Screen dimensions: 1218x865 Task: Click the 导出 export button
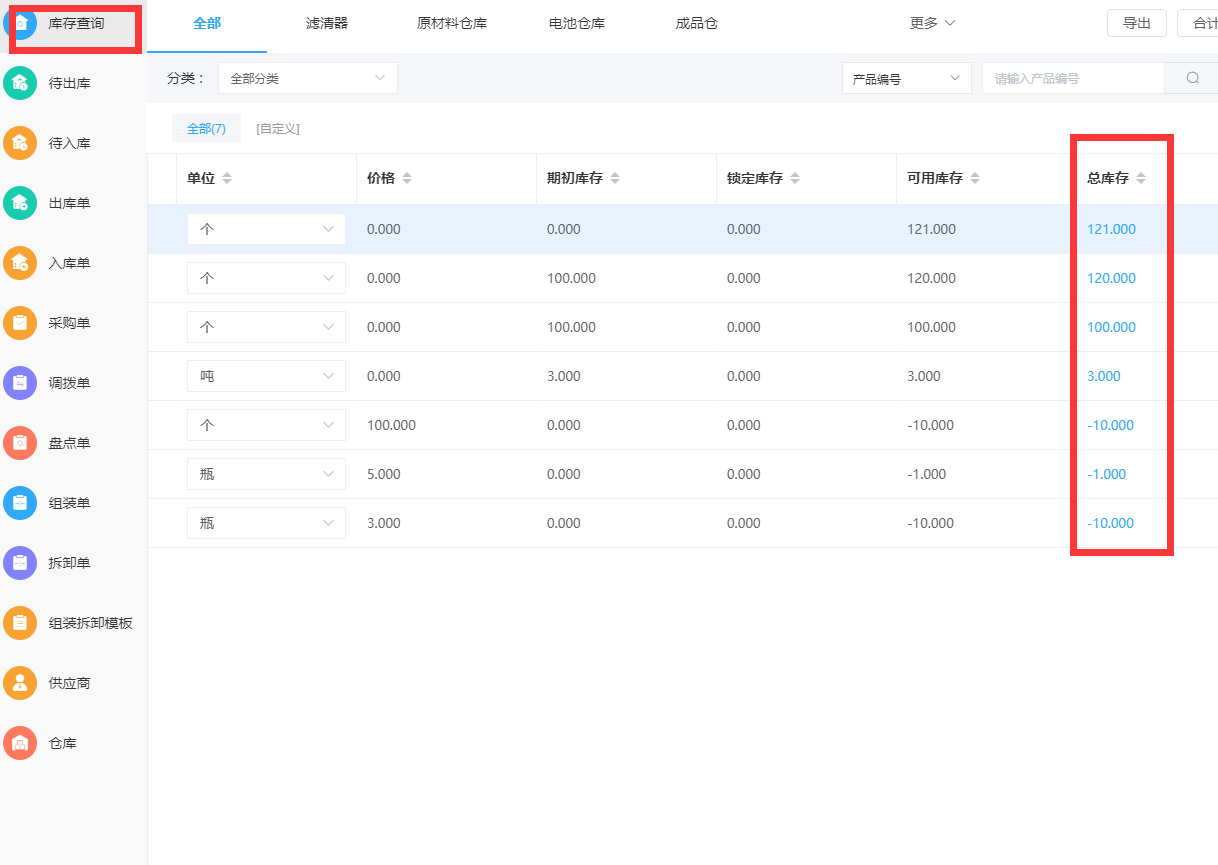[1137, 23]
